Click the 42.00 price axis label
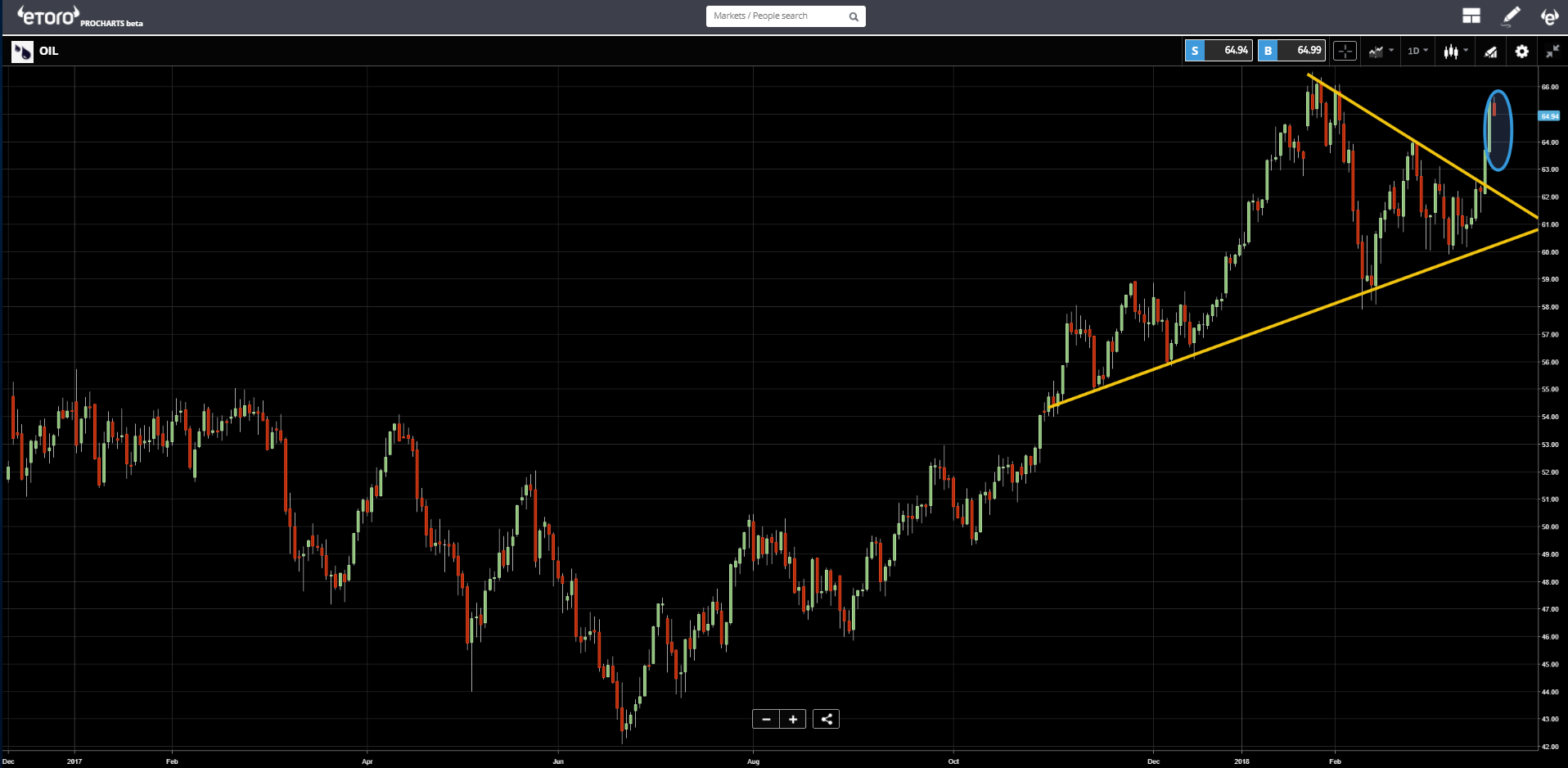The height and width of the screenshot is (768, 1568). (x=1550, y=747)
